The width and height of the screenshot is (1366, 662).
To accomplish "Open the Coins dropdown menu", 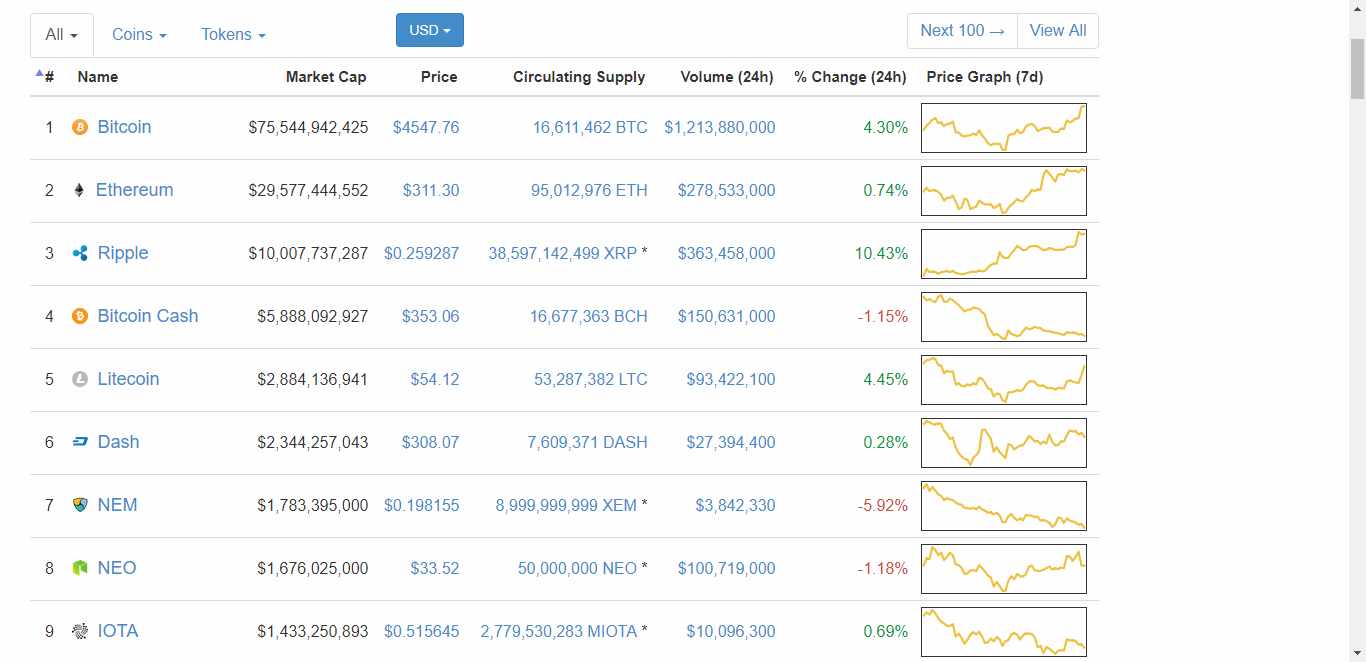I will click(139, 35).
